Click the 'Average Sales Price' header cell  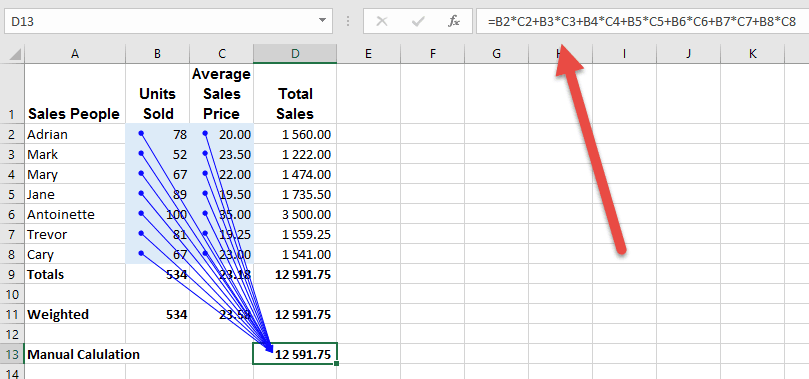click(x=221, y=94)
